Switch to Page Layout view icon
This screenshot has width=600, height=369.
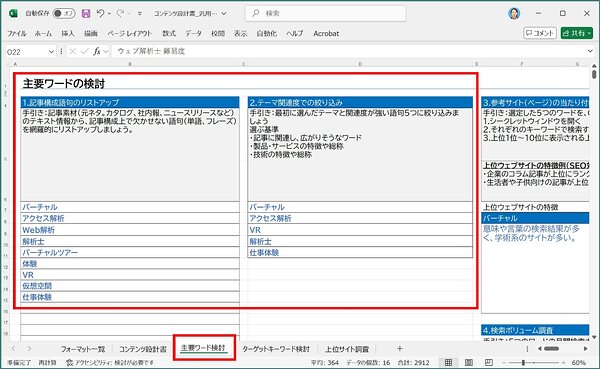[469, 362]
